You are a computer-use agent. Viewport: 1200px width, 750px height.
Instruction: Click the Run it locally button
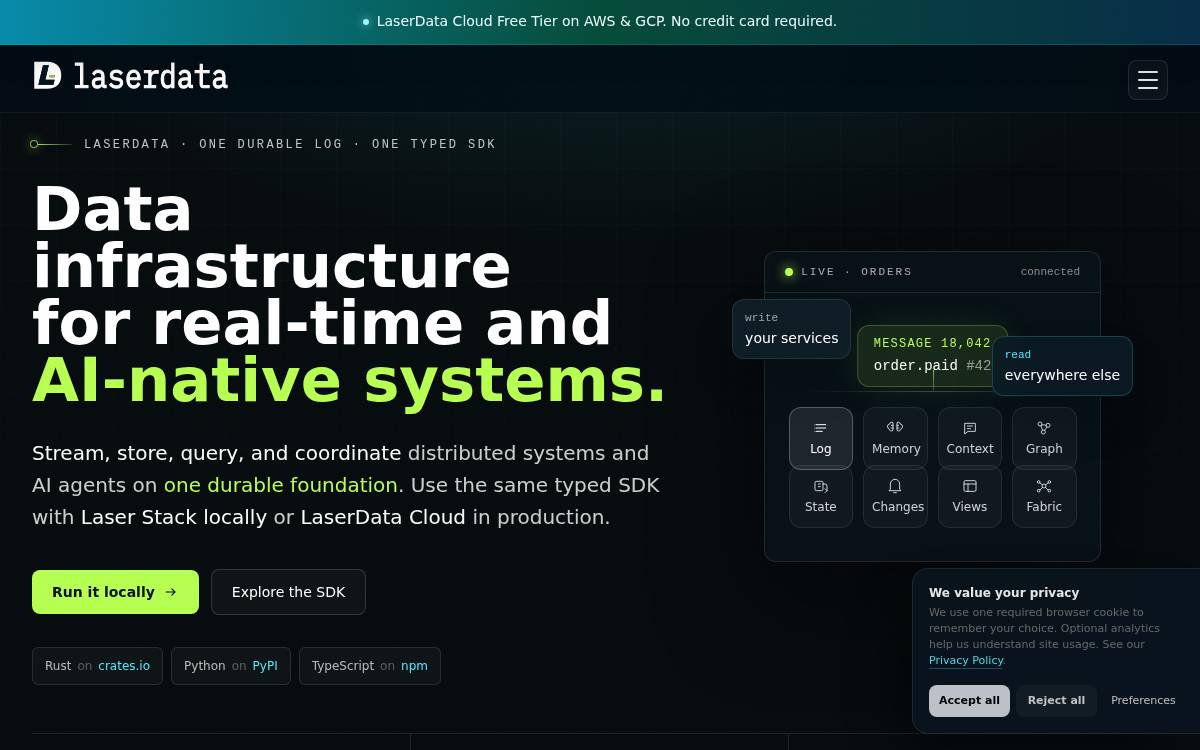tap(115, 592)
